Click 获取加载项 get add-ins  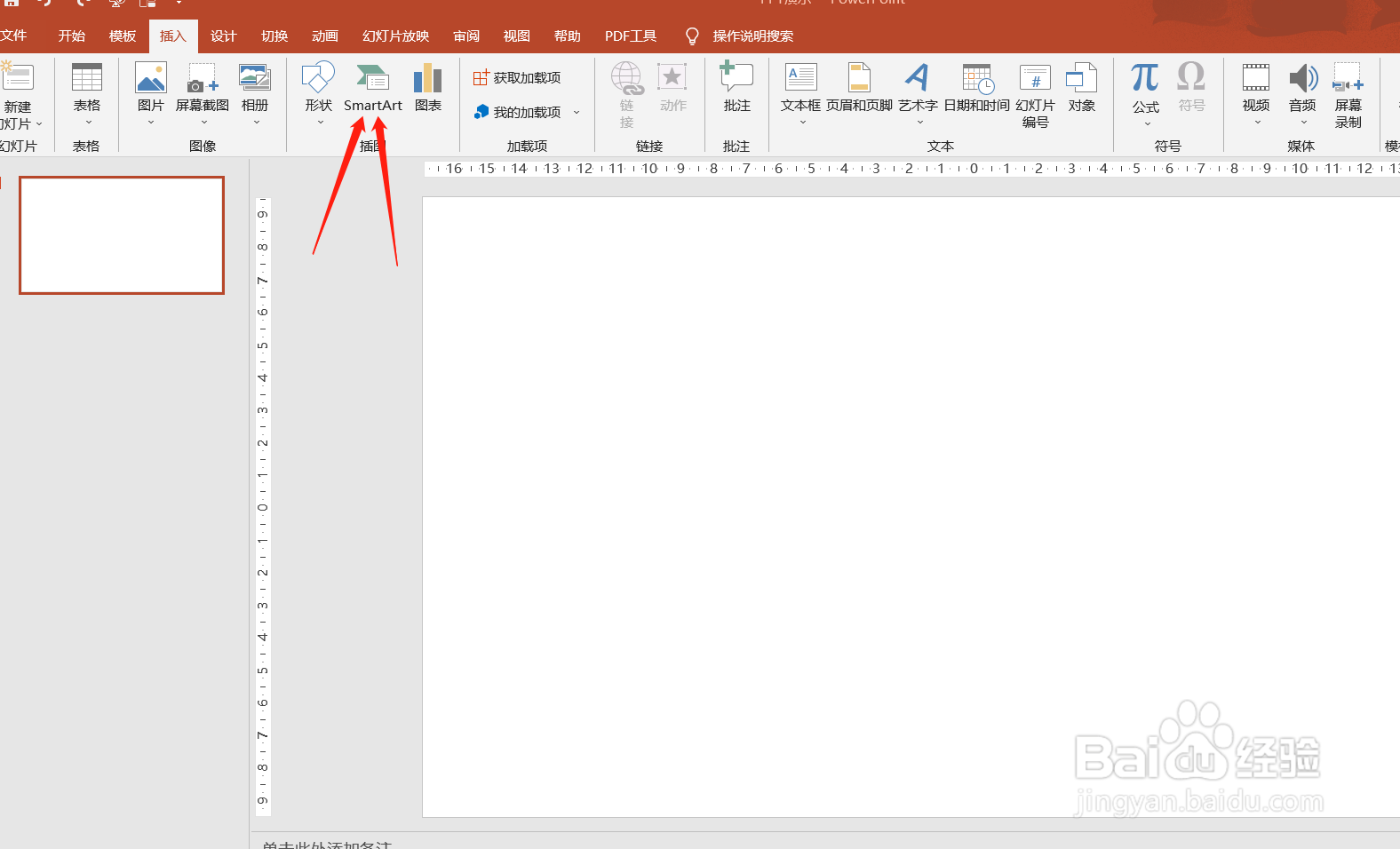point(517,77)
